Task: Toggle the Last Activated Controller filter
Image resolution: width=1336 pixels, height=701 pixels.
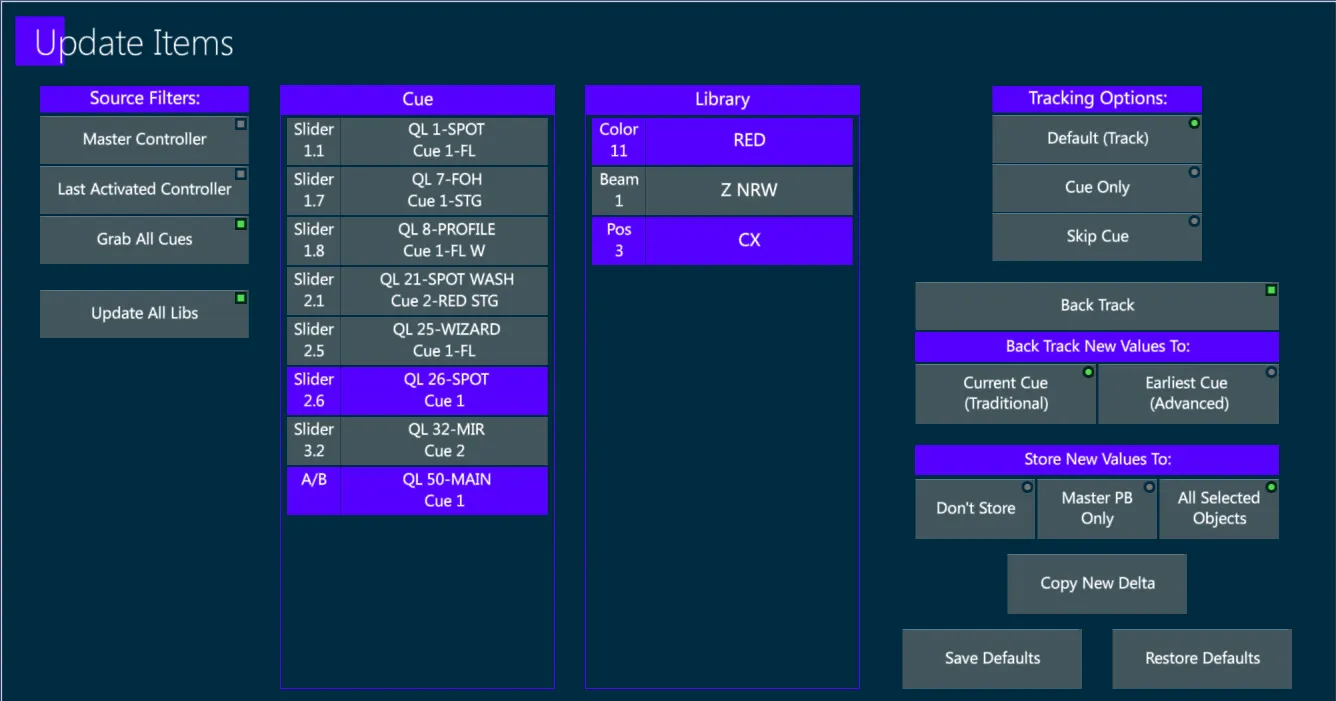Action: click(144, 189)
